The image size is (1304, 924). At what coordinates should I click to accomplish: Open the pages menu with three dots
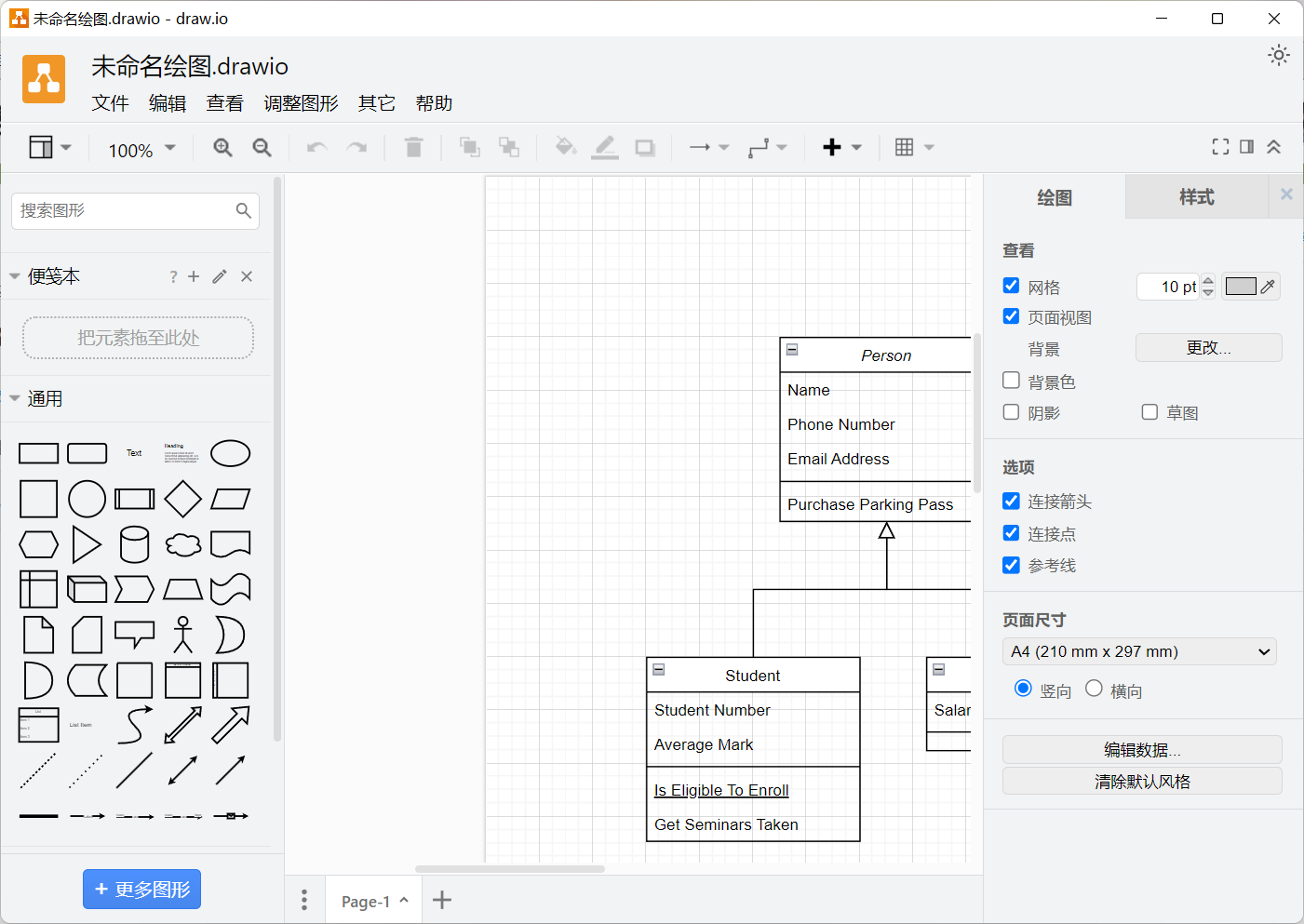pos(304,900)
